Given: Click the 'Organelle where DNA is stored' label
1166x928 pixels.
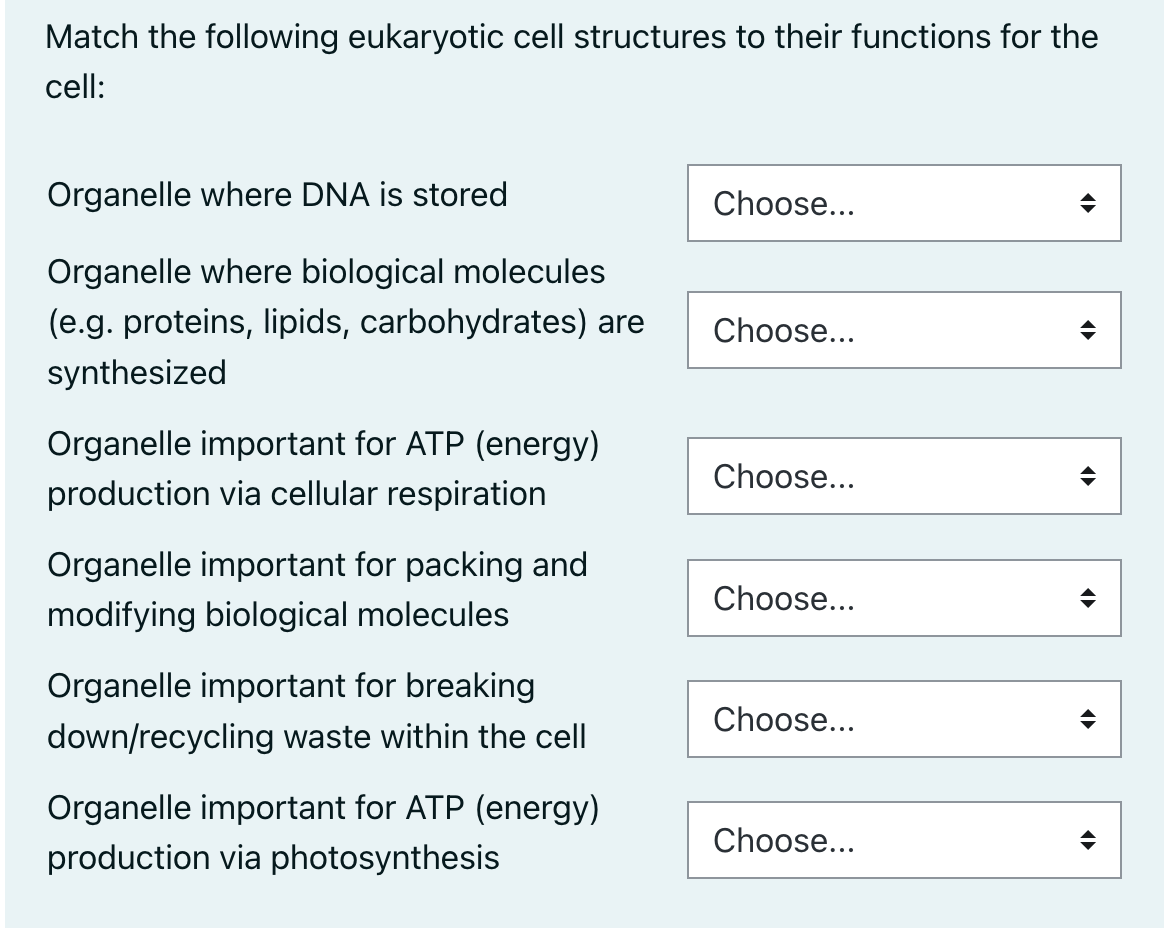Looking at the screenshot, I should [x=277, y=195].
